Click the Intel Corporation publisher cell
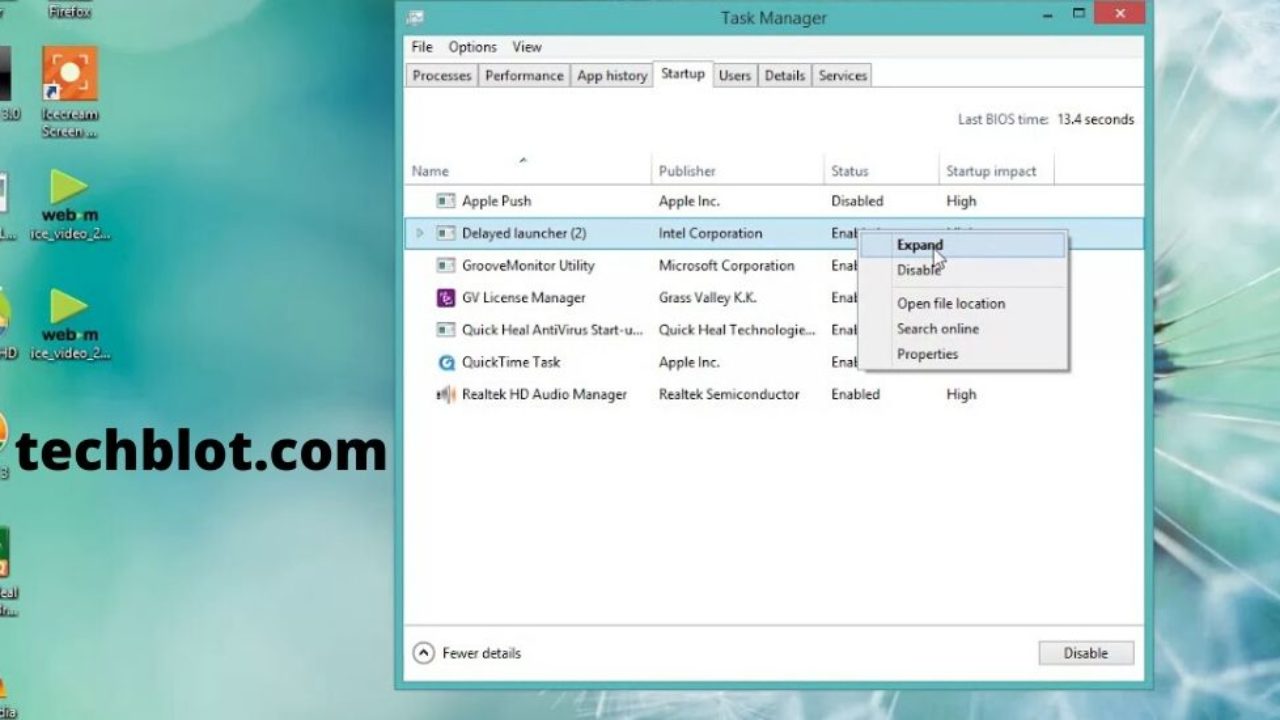Screen dimensions: 1280x720 [x=710, y=233]
